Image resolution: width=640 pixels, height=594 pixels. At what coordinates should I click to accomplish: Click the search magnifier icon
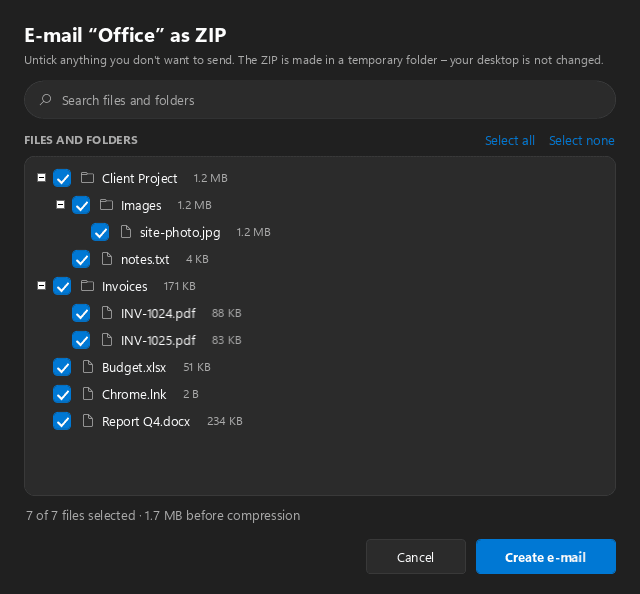(x=45, y=100)
